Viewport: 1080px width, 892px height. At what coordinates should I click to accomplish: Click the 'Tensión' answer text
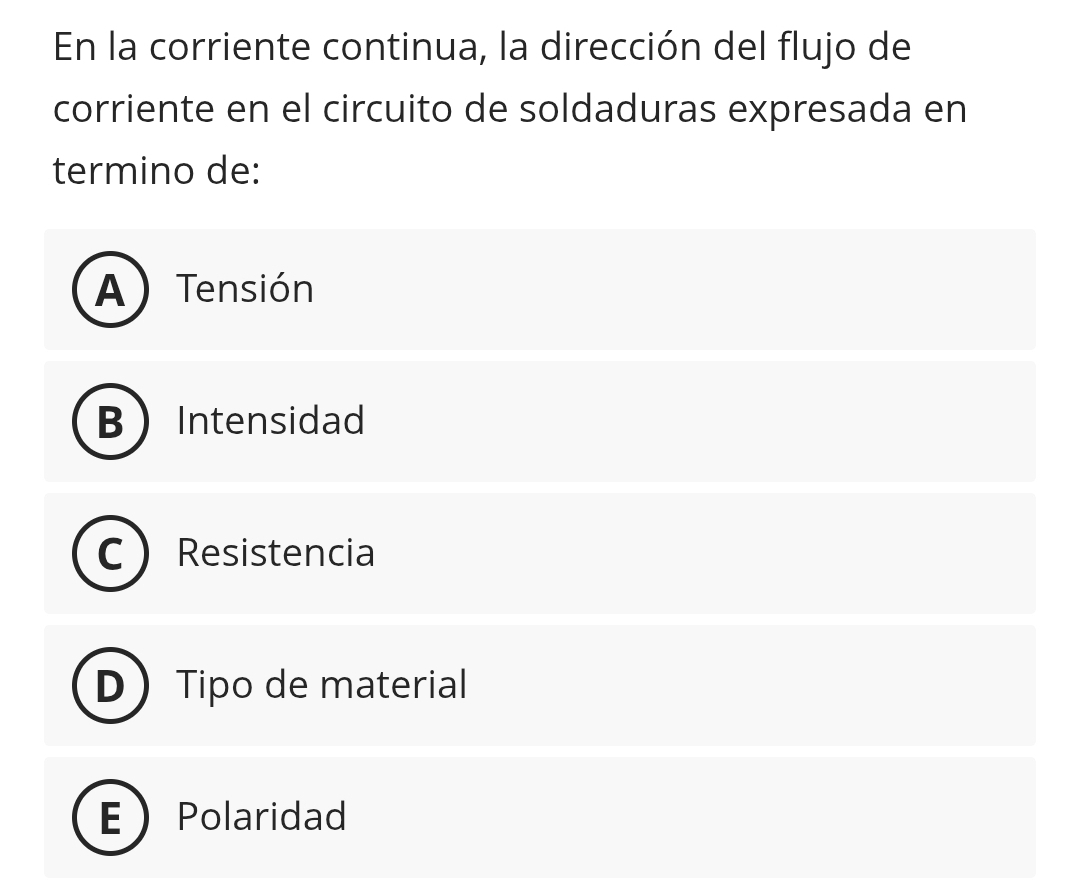point(245,290)
